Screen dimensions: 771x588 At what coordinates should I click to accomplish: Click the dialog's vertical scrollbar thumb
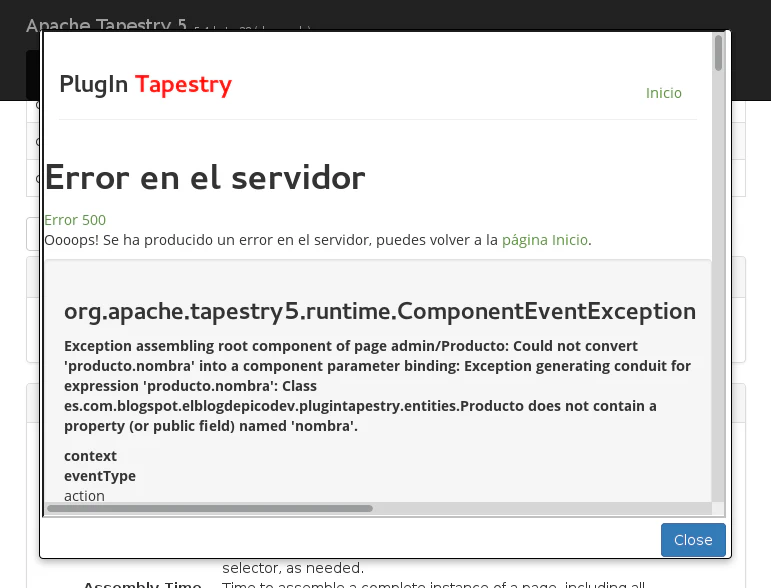point(718,52)
